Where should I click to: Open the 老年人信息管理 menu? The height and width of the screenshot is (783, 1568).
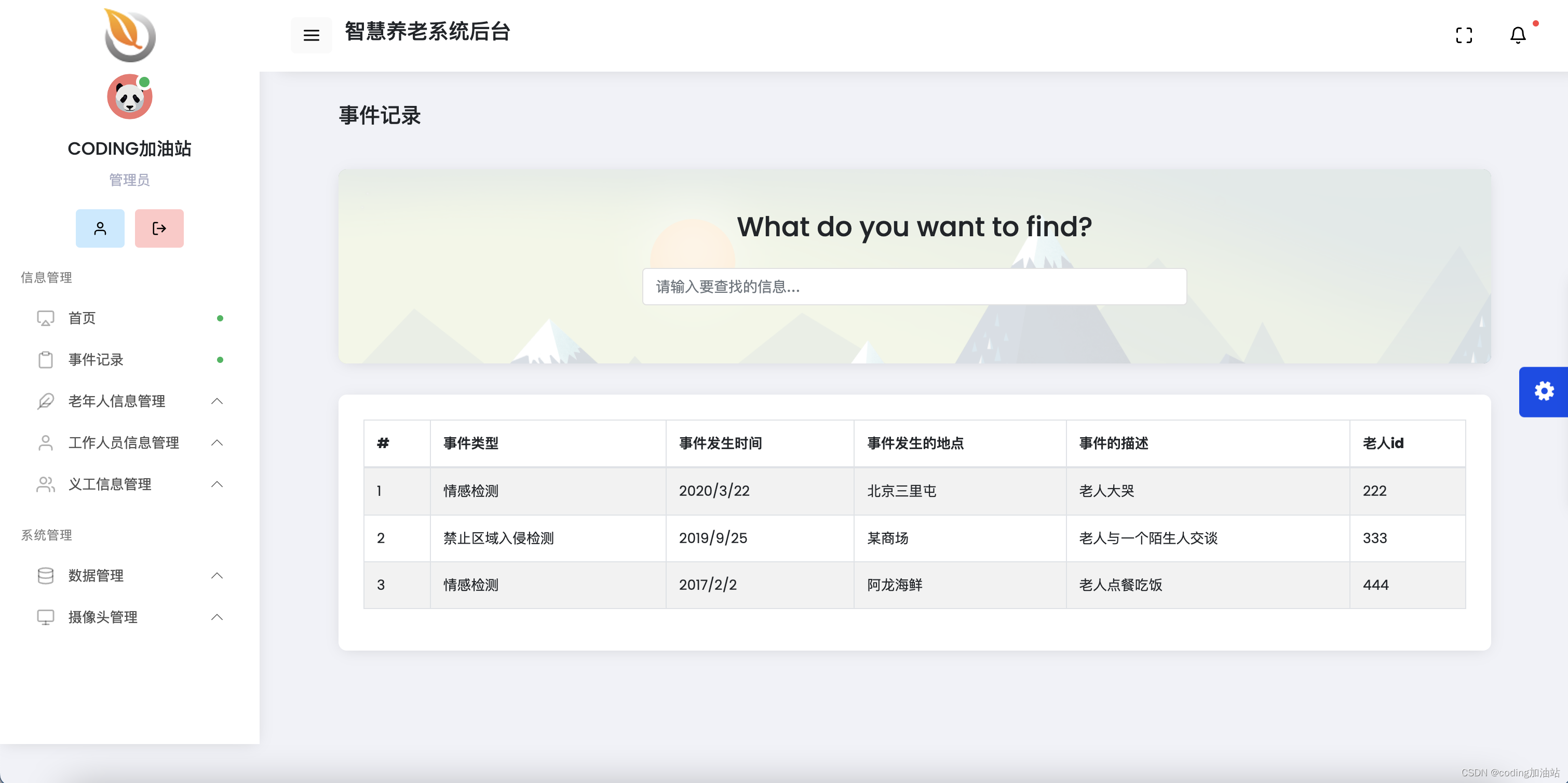130,401
